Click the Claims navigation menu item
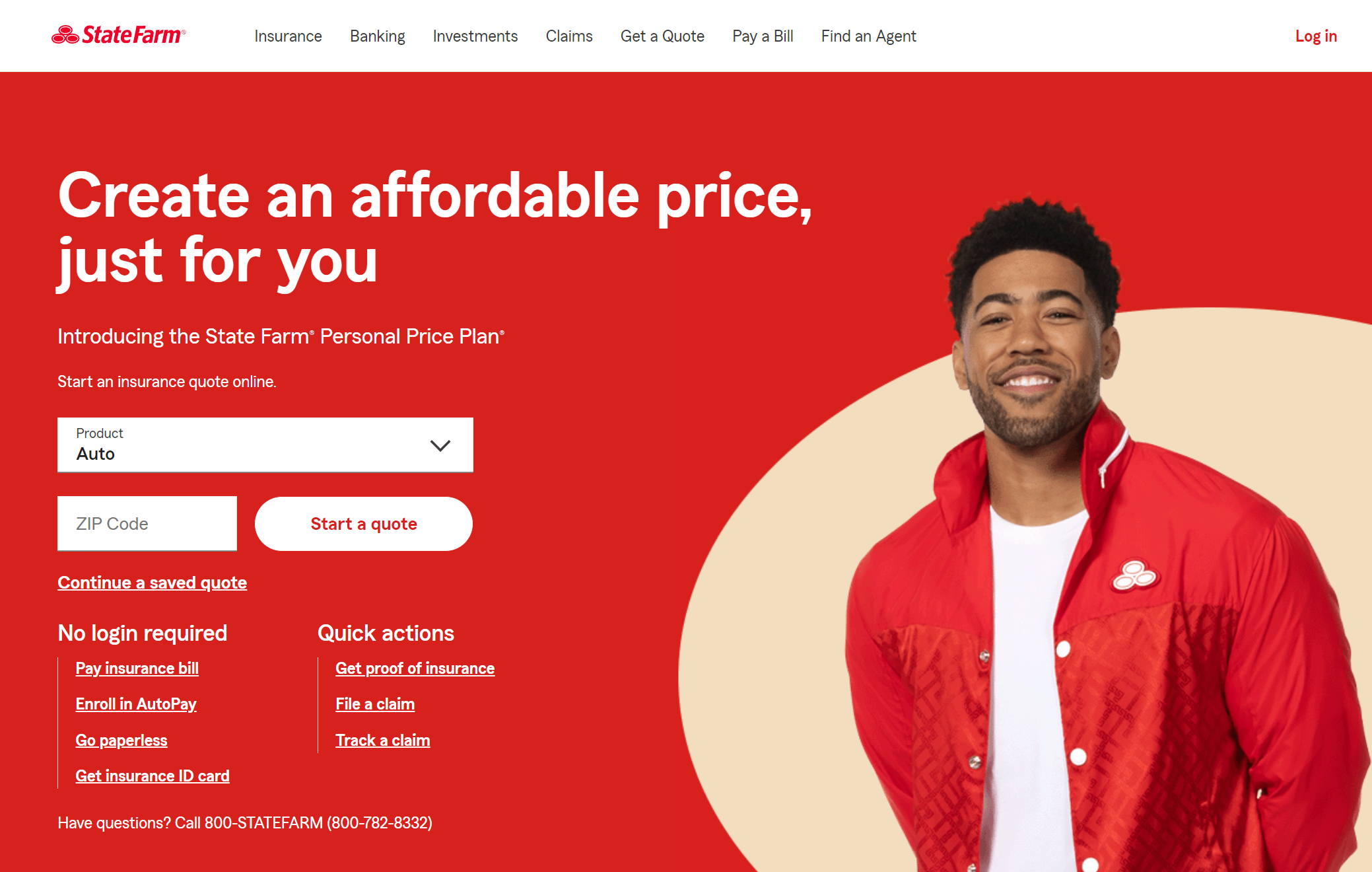This screenshot has width=1372, height=872. click(568, 36)
